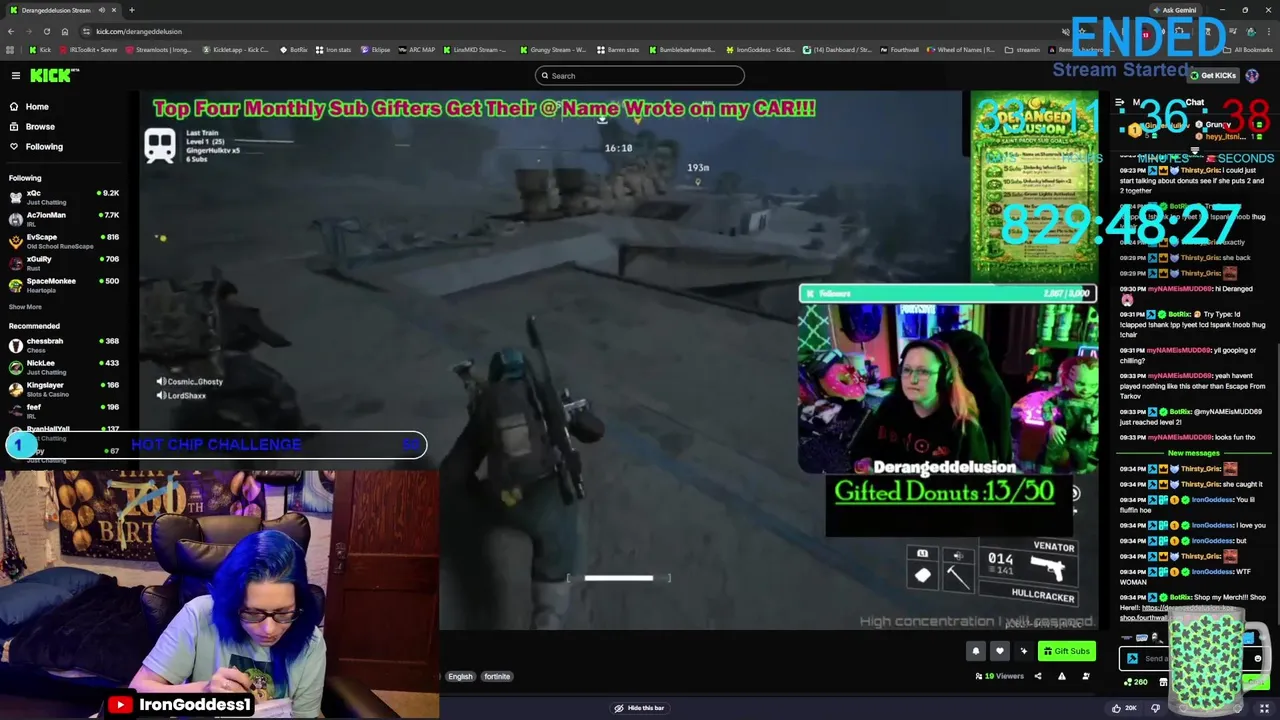Click the report warning triangle icon
The height and width of the screenshot is (720, 1280).
pyautogui.click(x=1061, y=676)
